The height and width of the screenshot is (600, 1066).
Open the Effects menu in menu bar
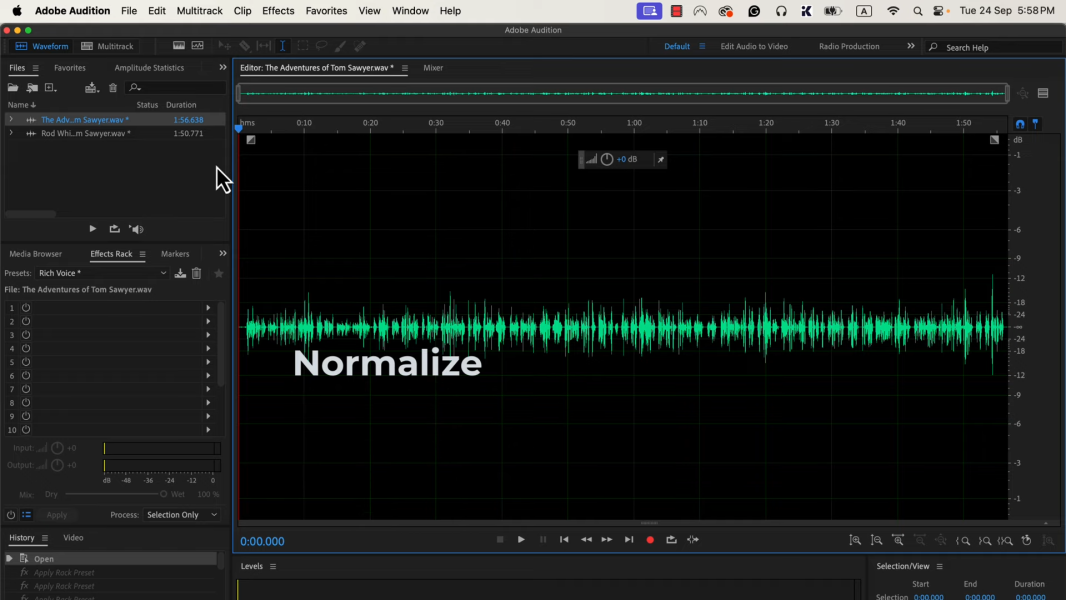[x=278, y=11]
